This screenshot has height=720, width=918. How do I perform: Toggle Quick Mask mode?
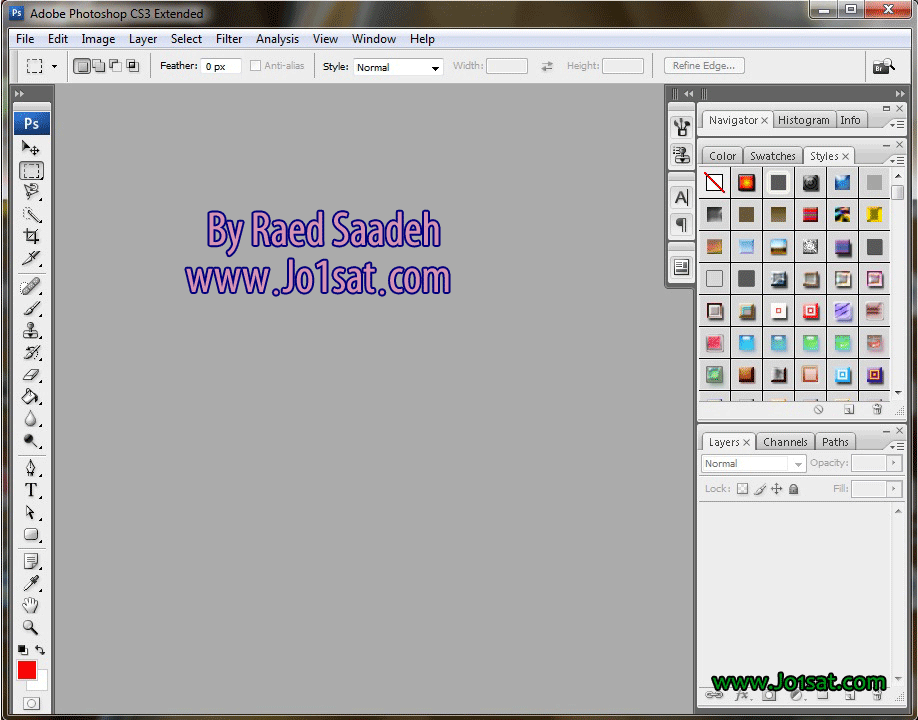click(31, 704)
